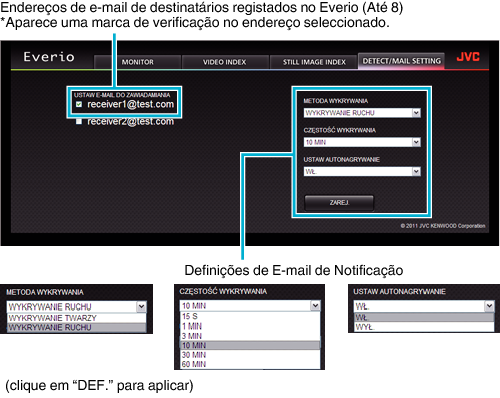500x398 pixels.
Task: Choose 30 MIN detection interval option
Action: pyautogui.click(x=250, y=355)
